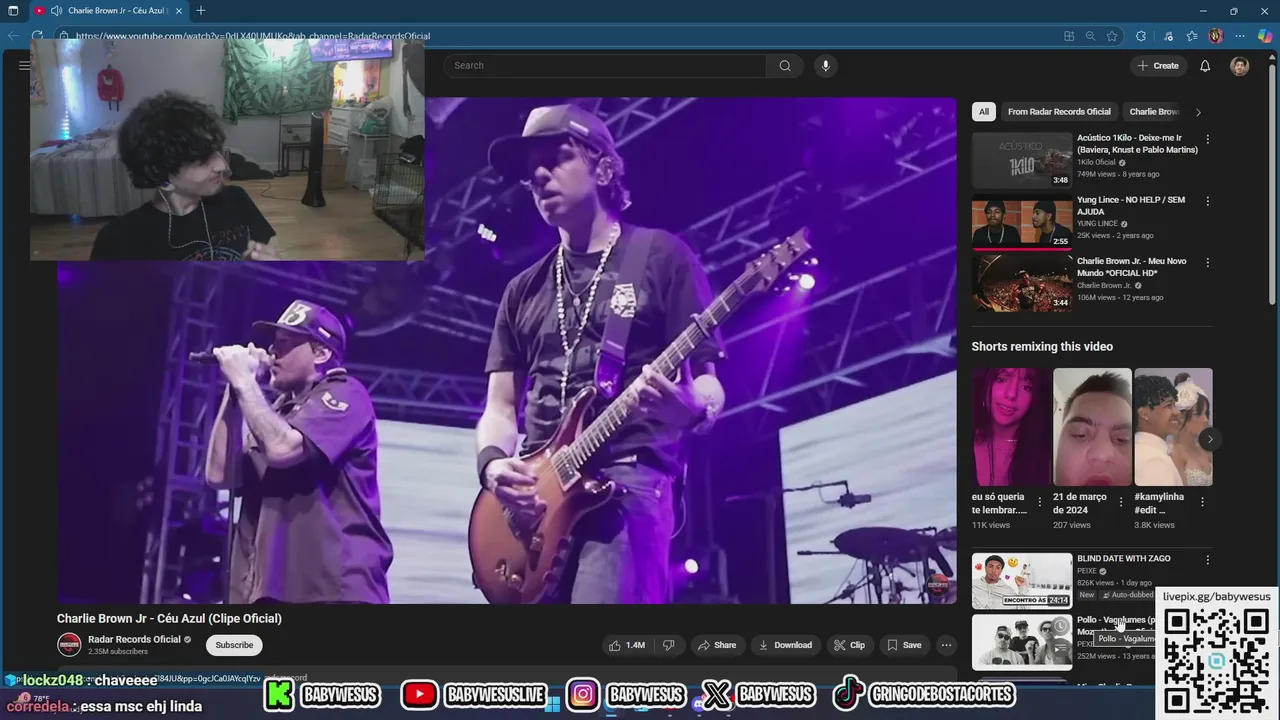Show more filter chips with right arrow

pyautogui.click(x=1198, y=112)
